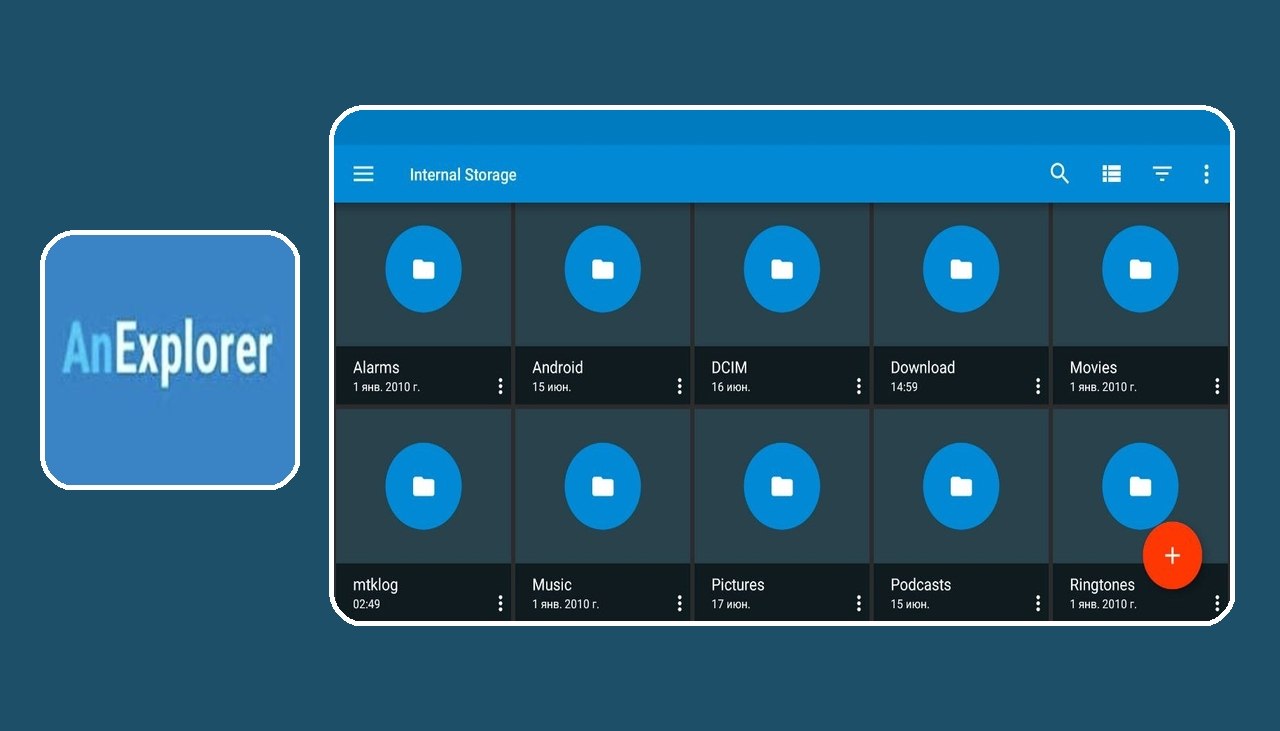Open the Android folder icon

point(602,269)
